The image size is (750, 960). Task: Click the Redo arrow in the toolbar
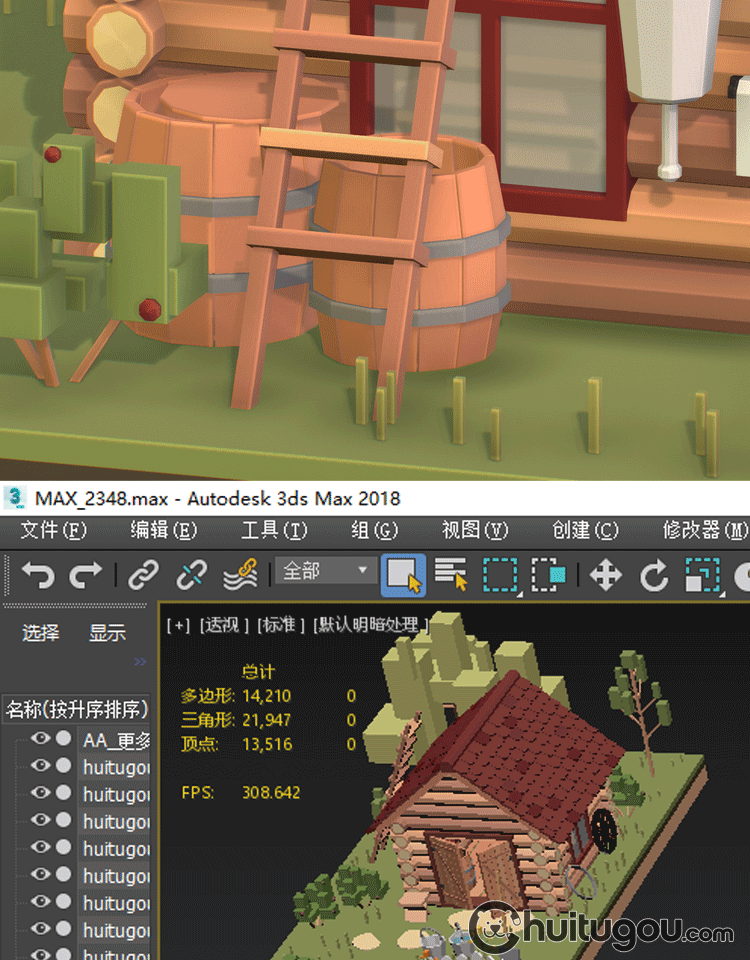[85, 575]
